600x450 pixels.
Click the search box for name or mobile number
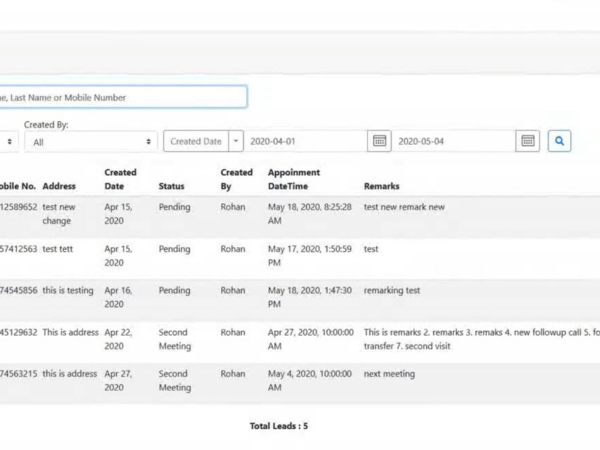[122, 97]
